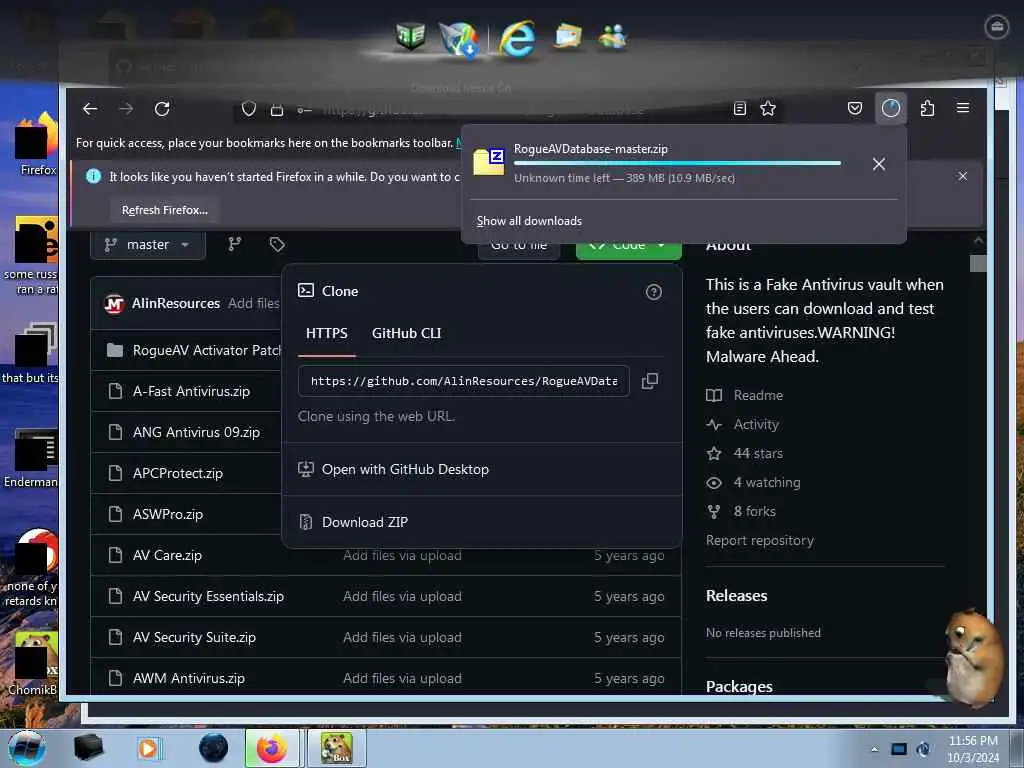This screenshot has width=1024, height=768.
Task: Open commit message on AV Care.zip row
Action: coord(402,556)
